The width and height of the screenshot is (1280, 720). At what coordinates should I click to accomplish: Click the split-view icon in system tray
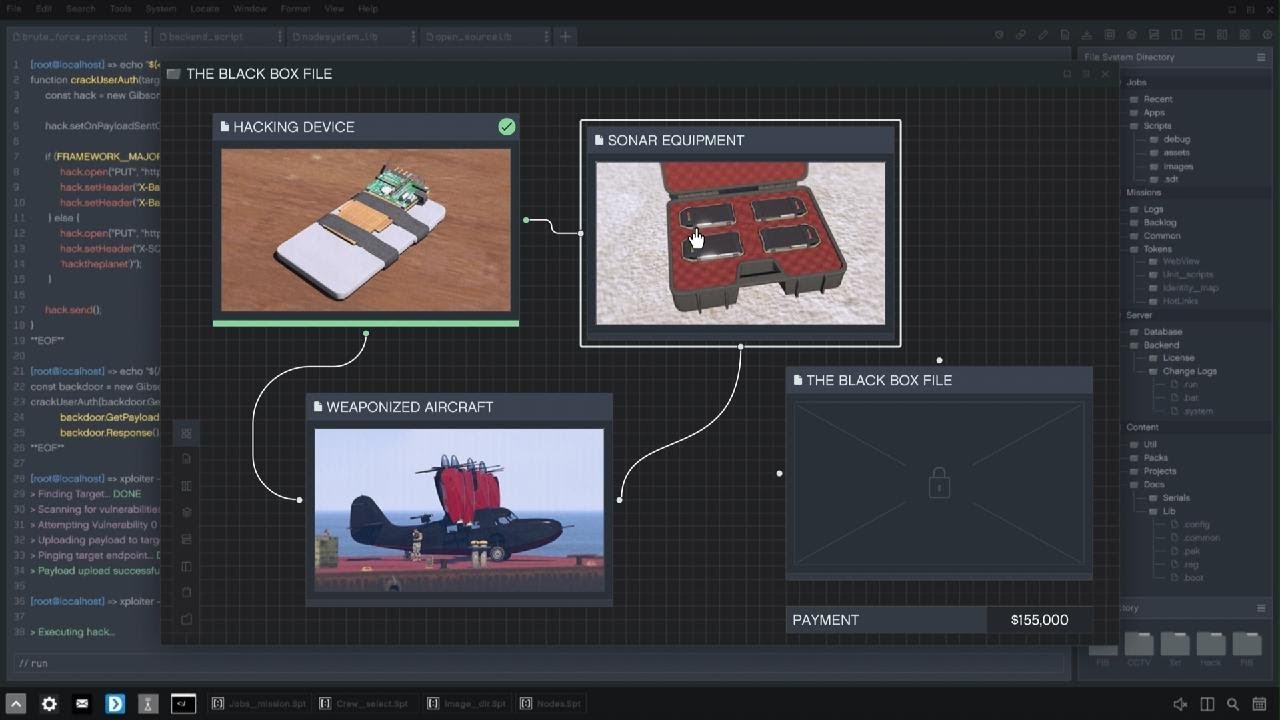click(x=1207, y=705)
